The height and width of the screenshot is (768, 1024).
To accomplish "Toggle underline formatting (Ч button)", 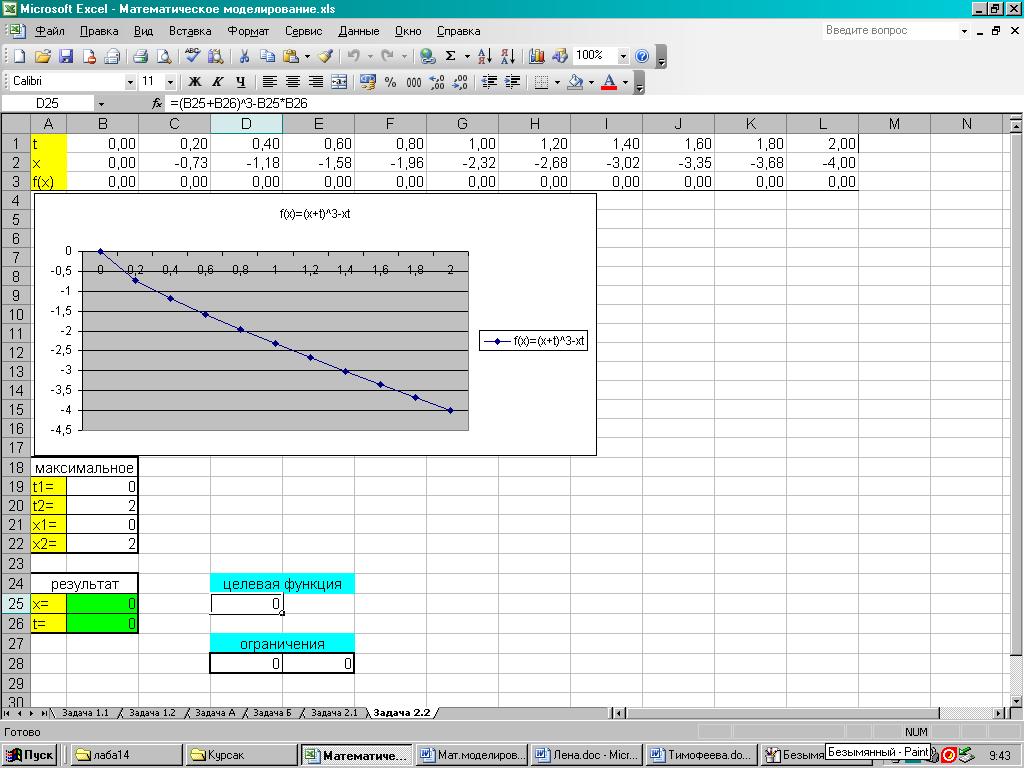I will click(240, 82).
